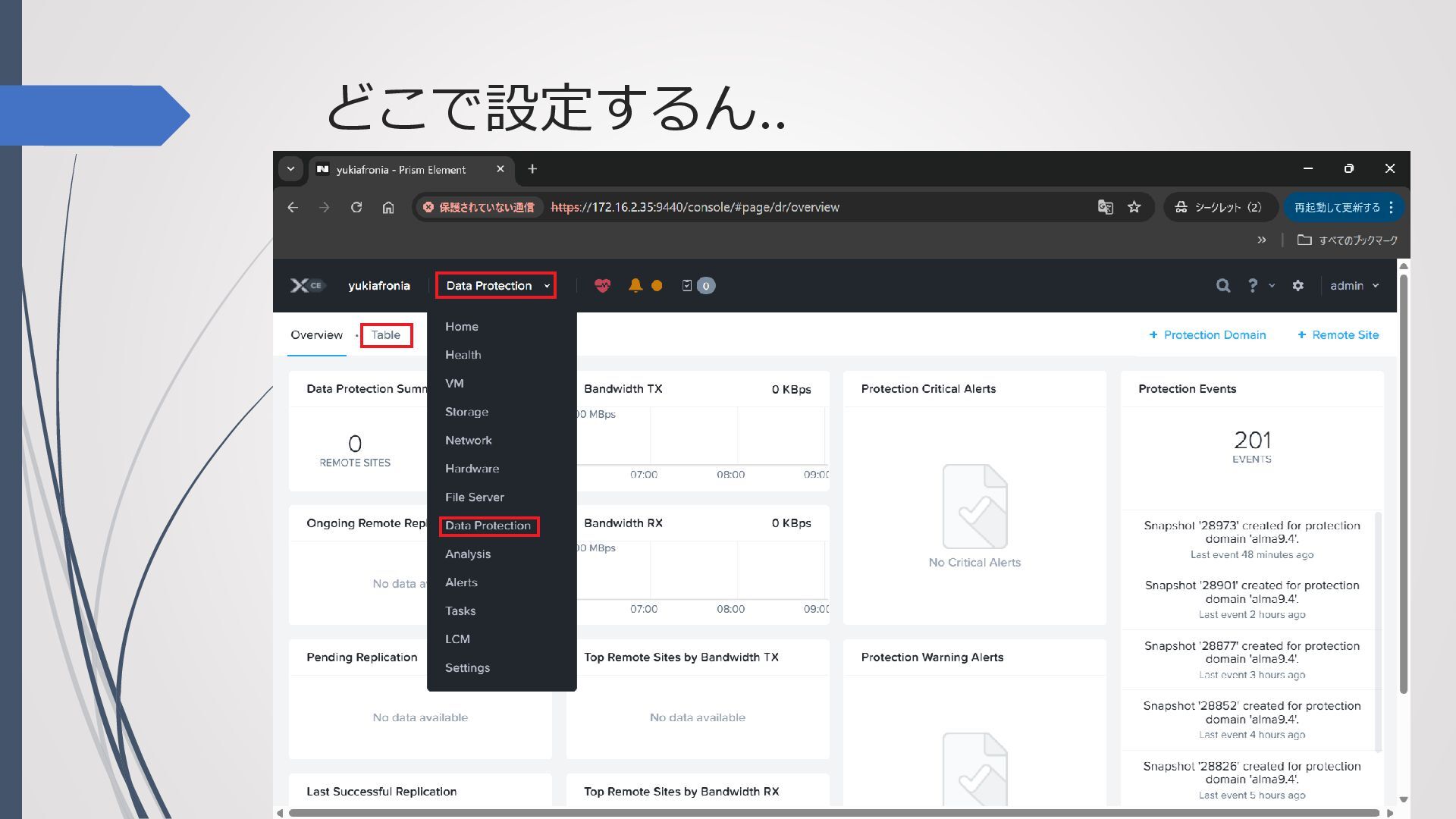This screenshot has height=819, width=1456.
Task: Select Tasks from the menu
Action: click(460, 611)
